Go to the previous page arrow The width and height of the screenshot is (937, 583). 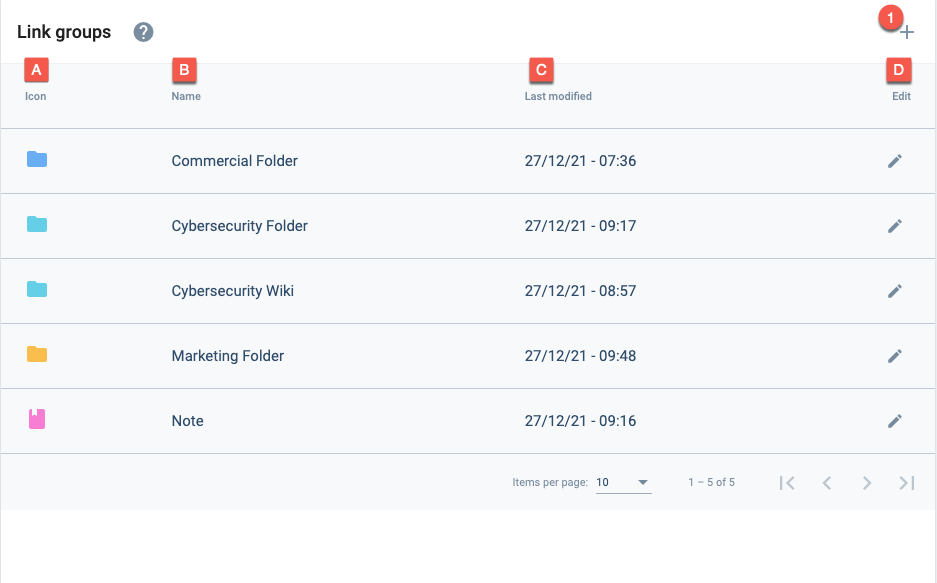[827, 483]
